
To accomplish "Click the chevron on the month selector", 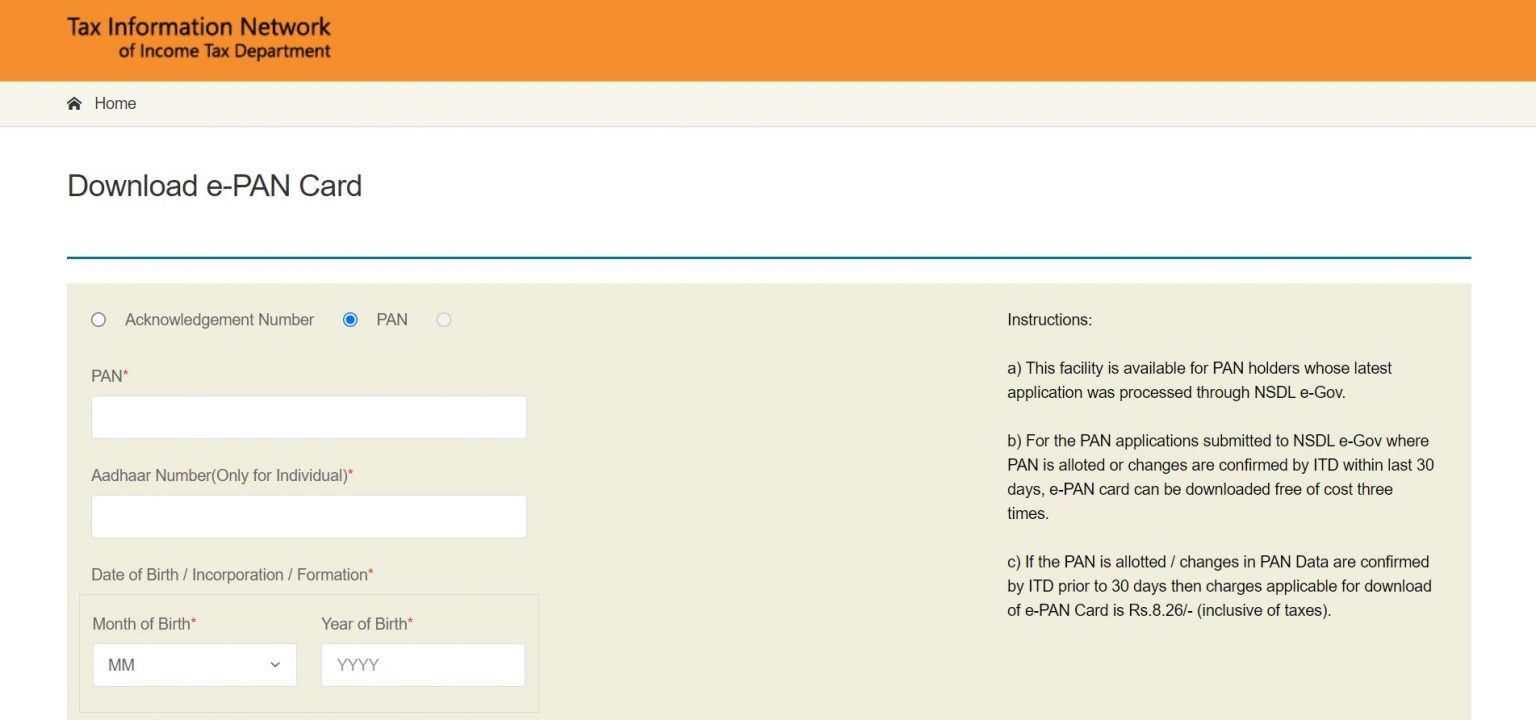I will click(275, 664).
